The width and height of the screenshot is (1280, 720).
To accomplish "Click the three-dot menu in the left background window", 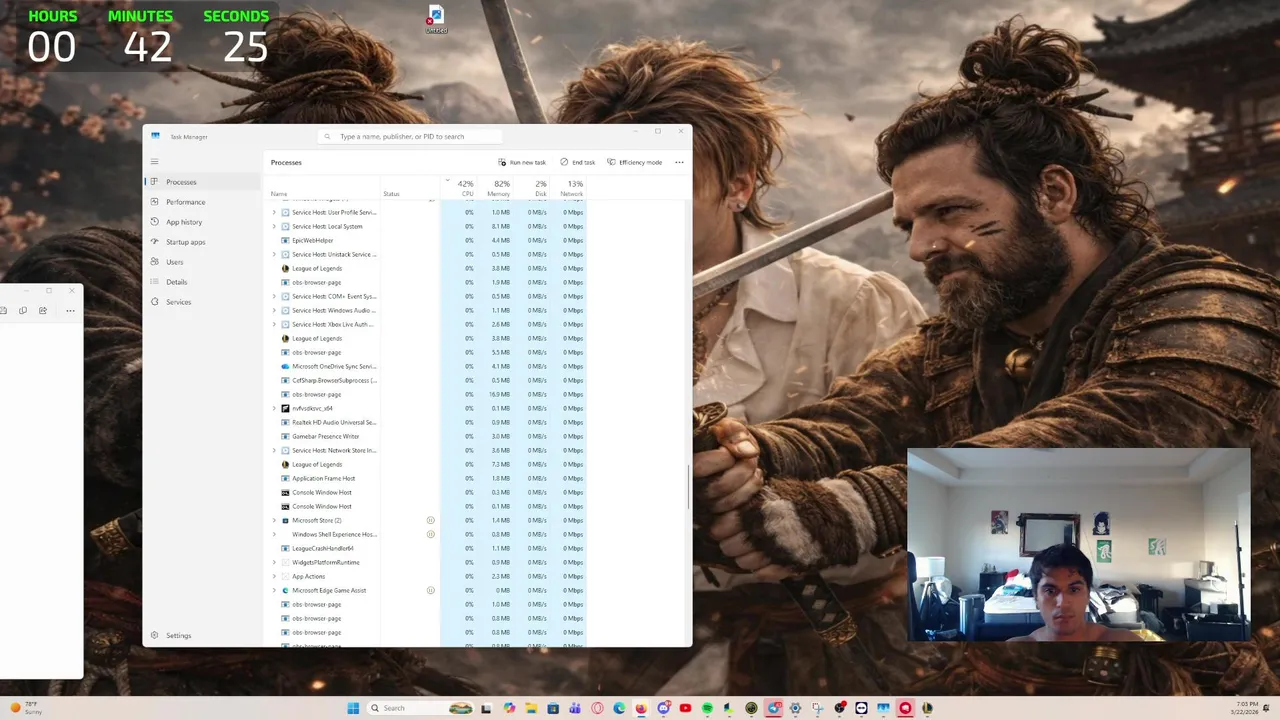I will pos(70,311).
